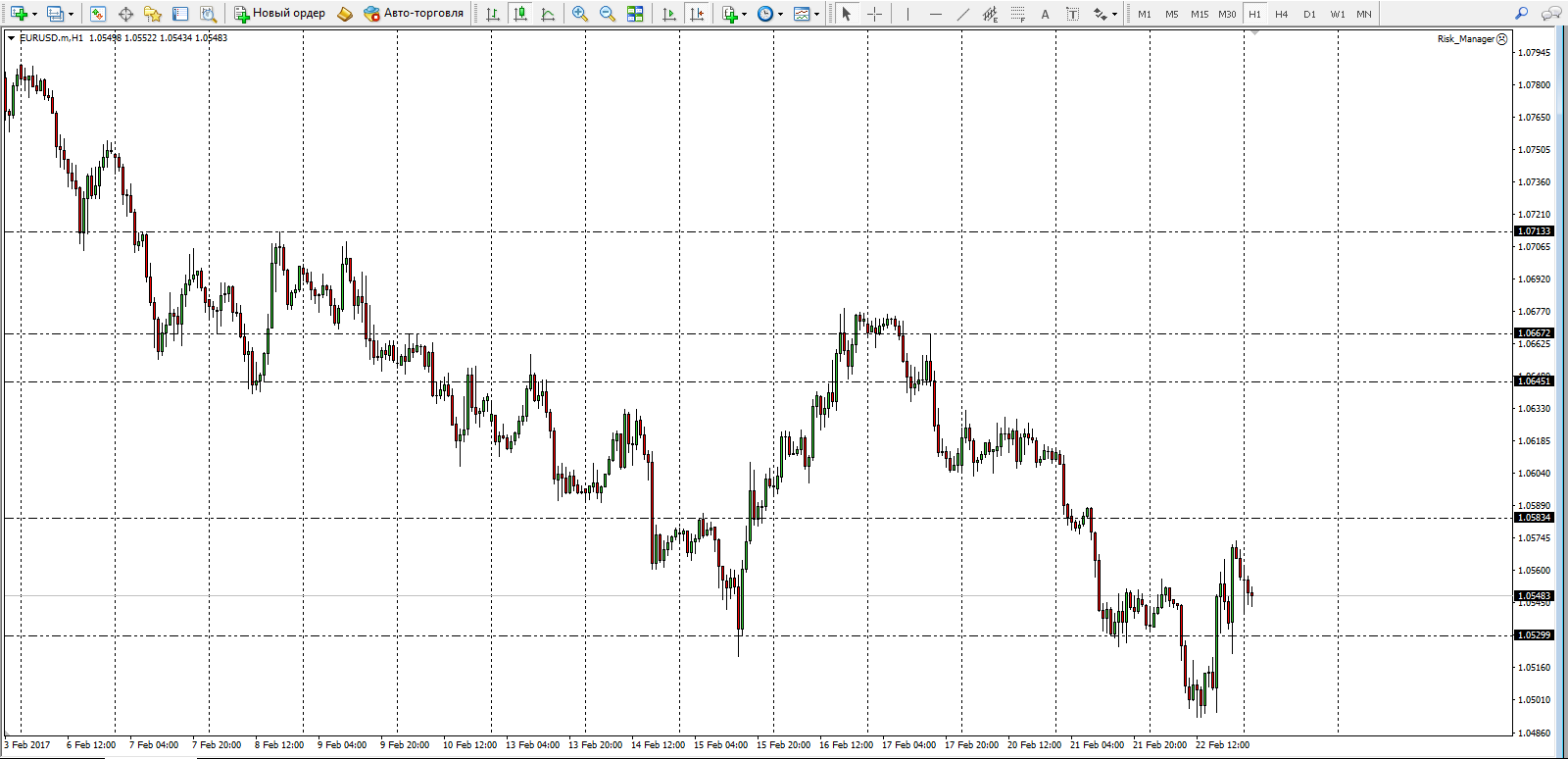The width and height of the screenshot is (1568, 759).
Task: Click the 1.07945 price scale value
Action: coord(1535,53)
